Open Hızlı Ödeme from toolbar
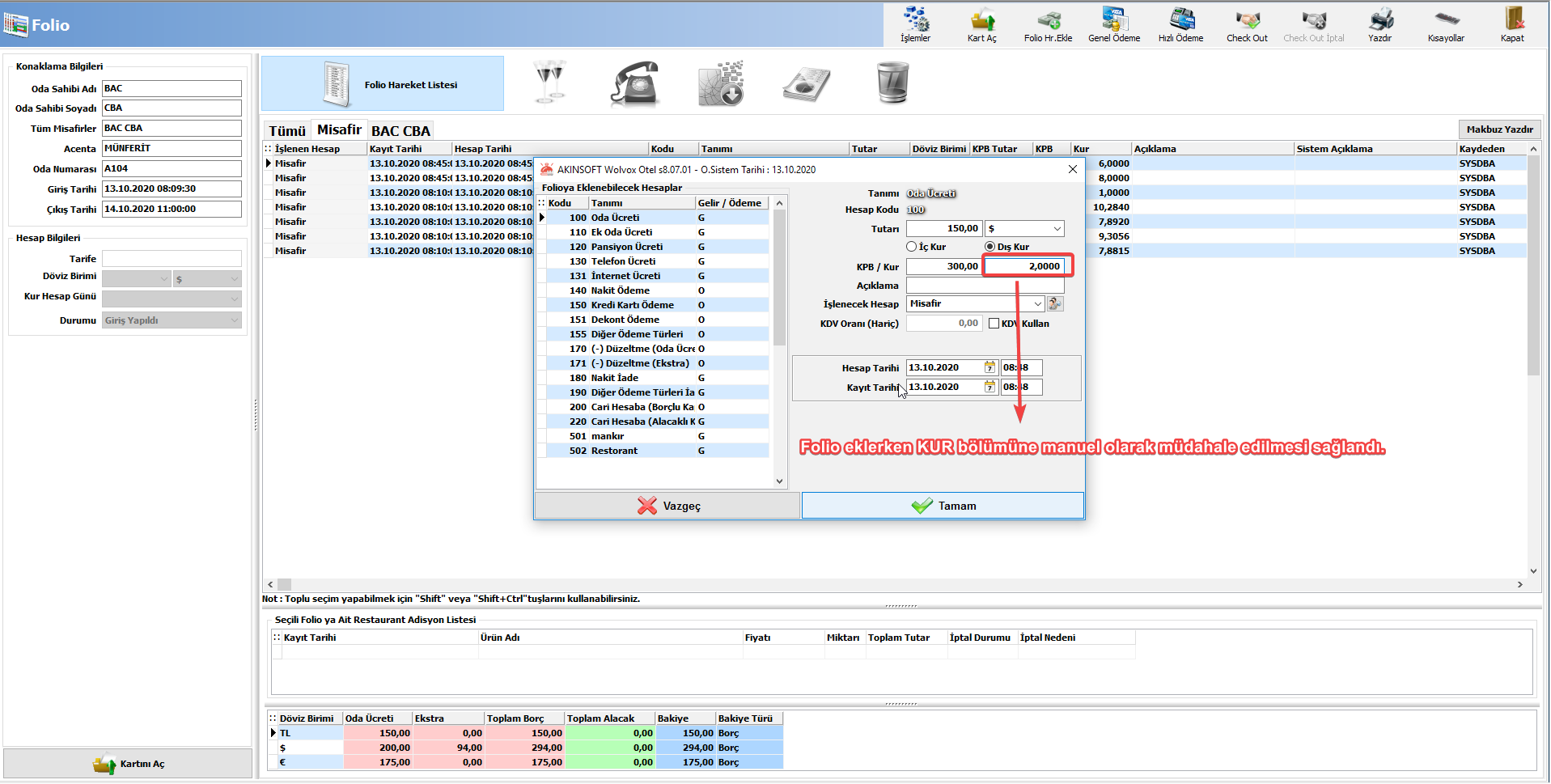 (1180, 24)
